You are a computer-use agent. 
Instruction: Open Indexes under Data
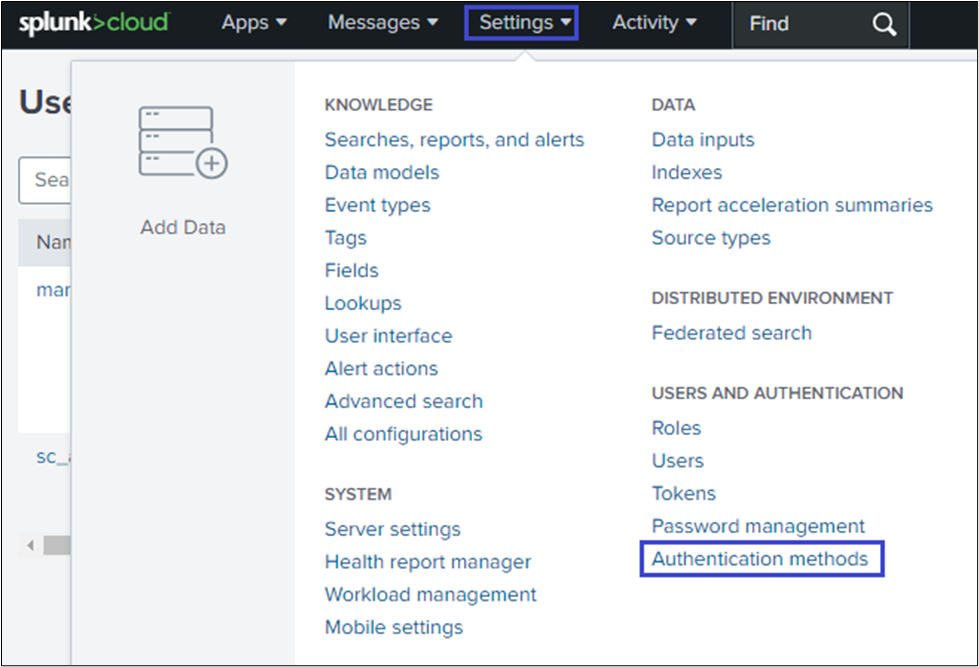[x=686, y=172]
